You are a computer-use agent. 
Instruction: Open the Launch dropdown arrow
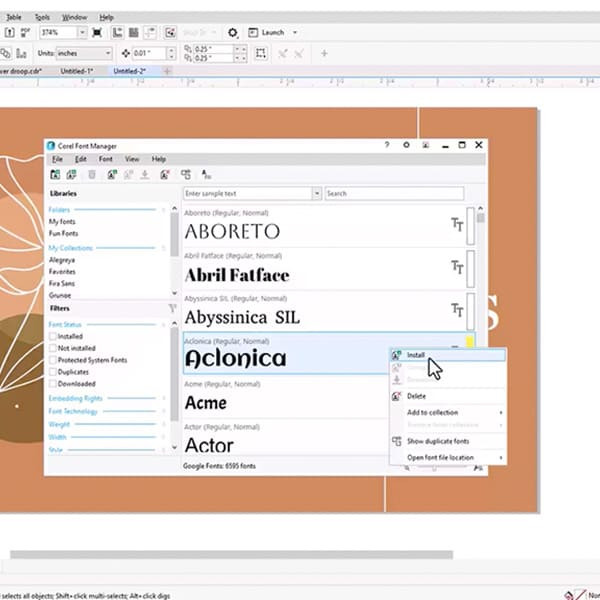[x=295, y=33]
